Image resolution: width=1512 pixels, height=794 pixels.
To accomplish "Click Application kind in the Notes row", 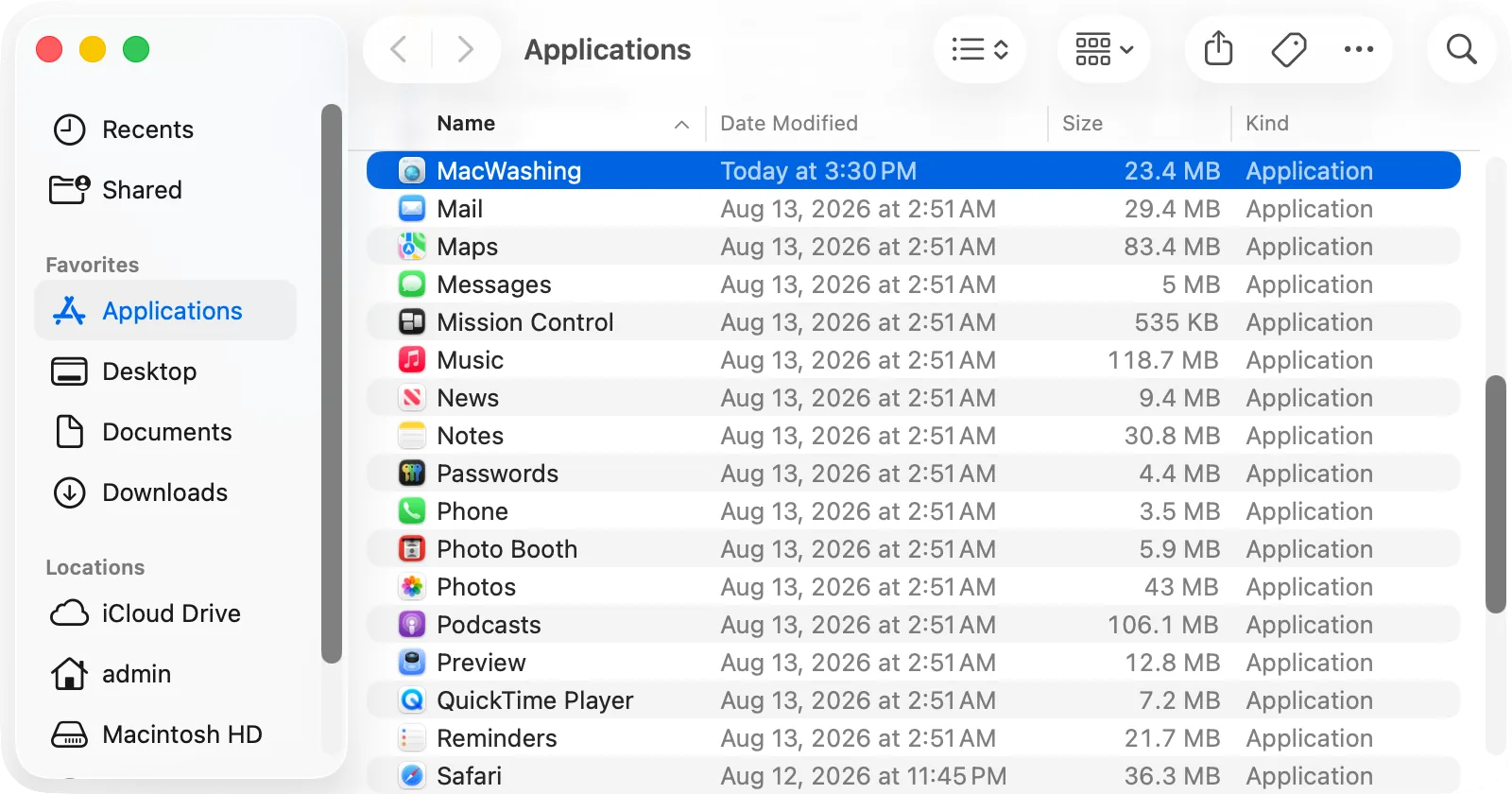I will coord(1310,436).
